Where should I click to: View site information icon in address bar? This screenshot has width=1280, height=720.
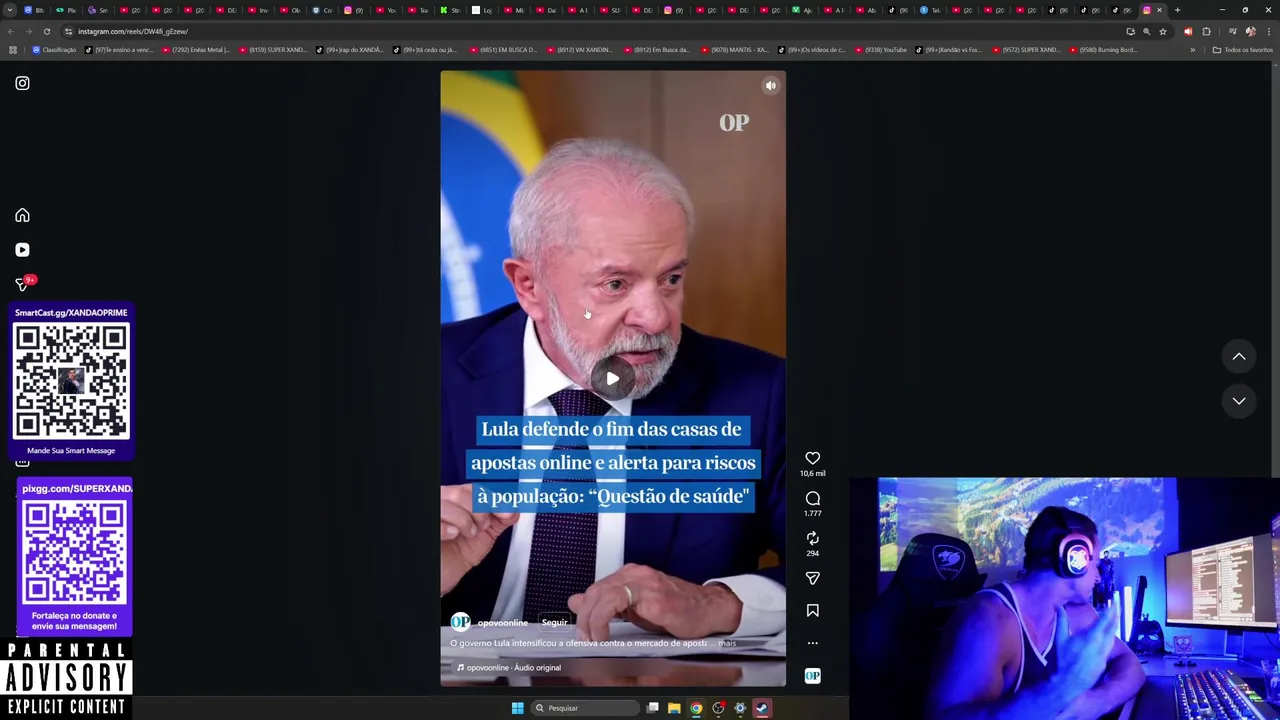pyautogui.click(x=69, y=31)
